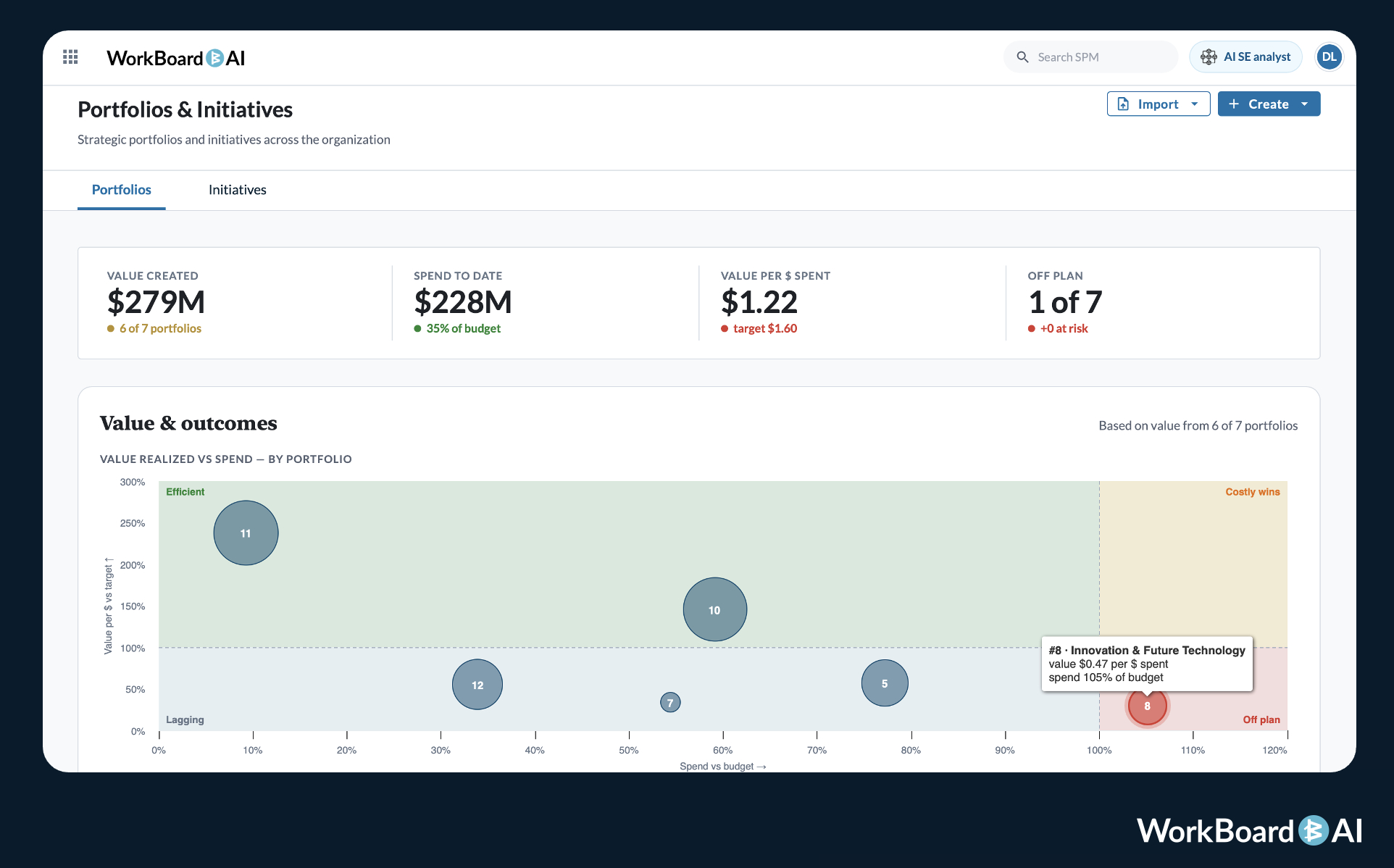Click the plus icon on Create
Screen dimensions: 1394x868
point(1234,104)
